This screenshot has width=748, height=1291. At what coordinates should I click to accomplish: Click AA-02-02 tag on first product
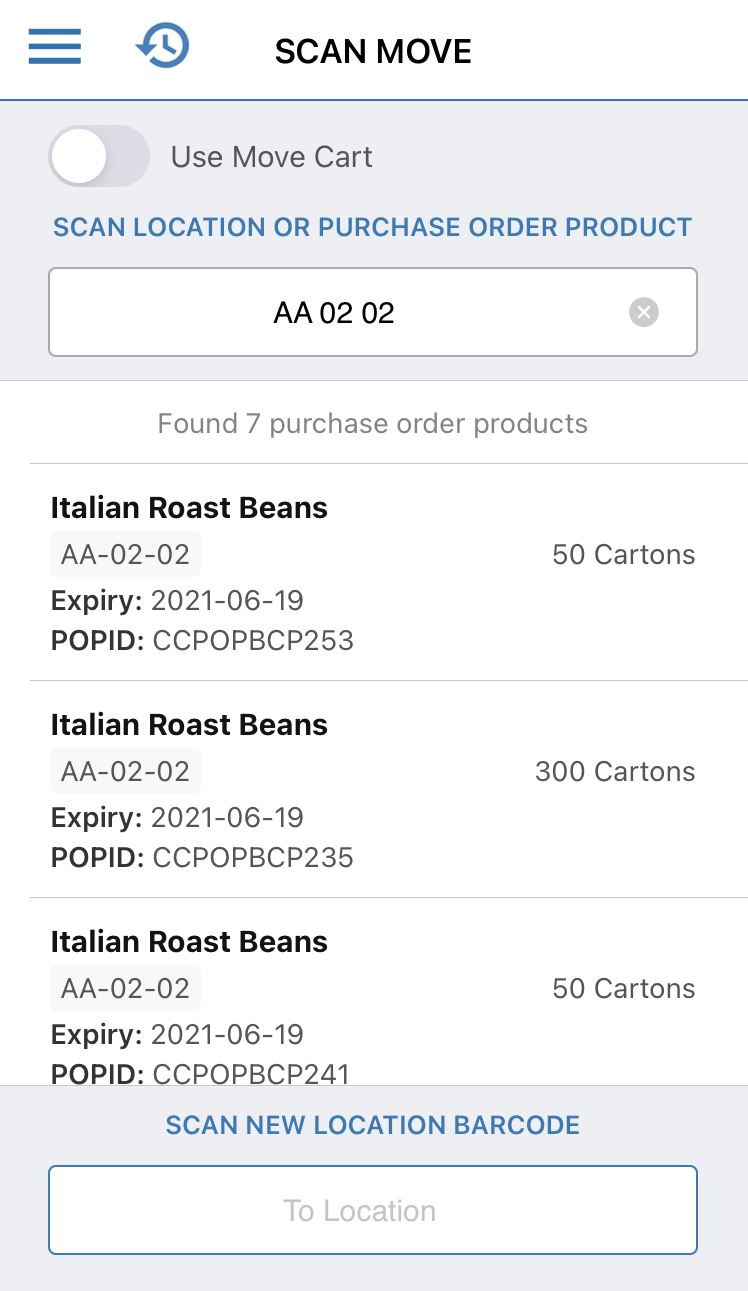(125, 555)
